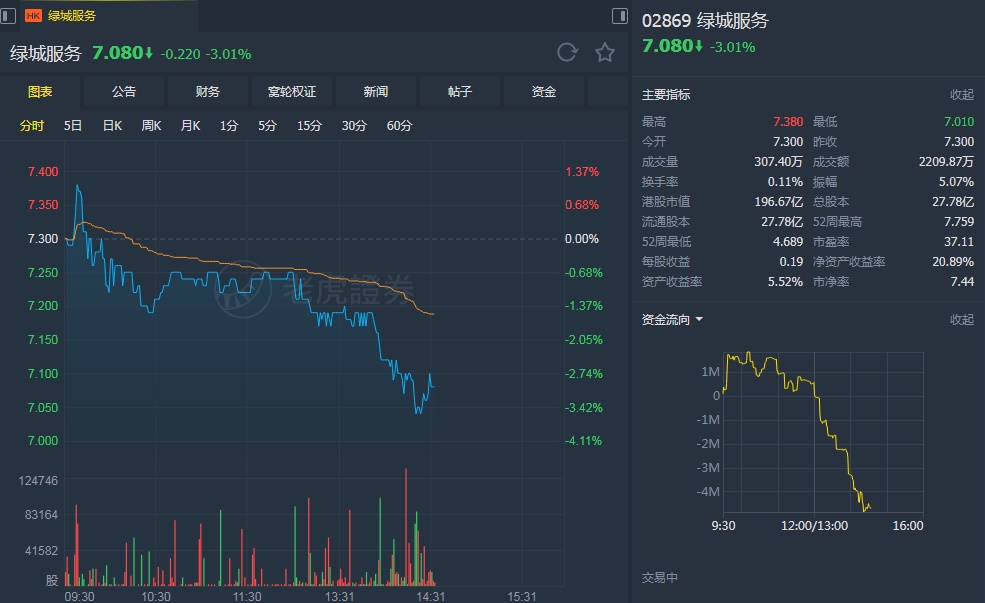Click the 15分 interval button
Image resolution: width=985 pixels, height=603 pixels.
tap(309, 126)
